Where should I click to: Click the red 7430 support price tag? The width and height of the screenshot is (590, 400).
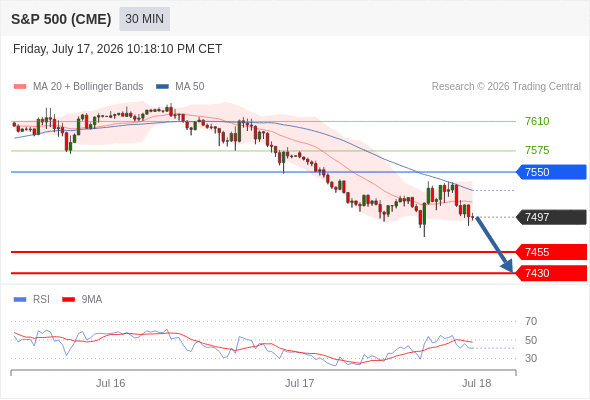pyautogui.click(x=551, y=273)
